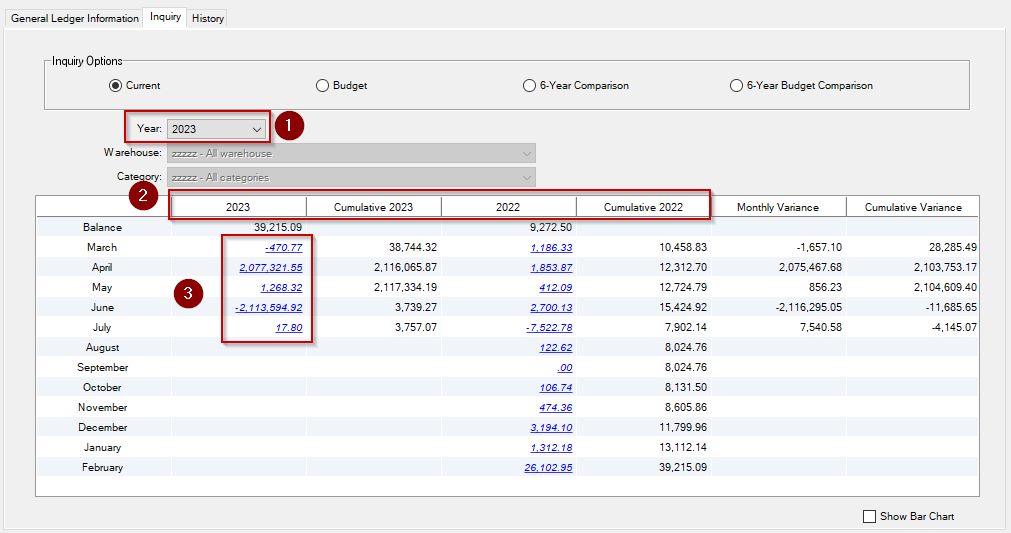Open the July 2022 amount -7,522.78
Screen dimensions: 1011x533
(x=549, y=327)
